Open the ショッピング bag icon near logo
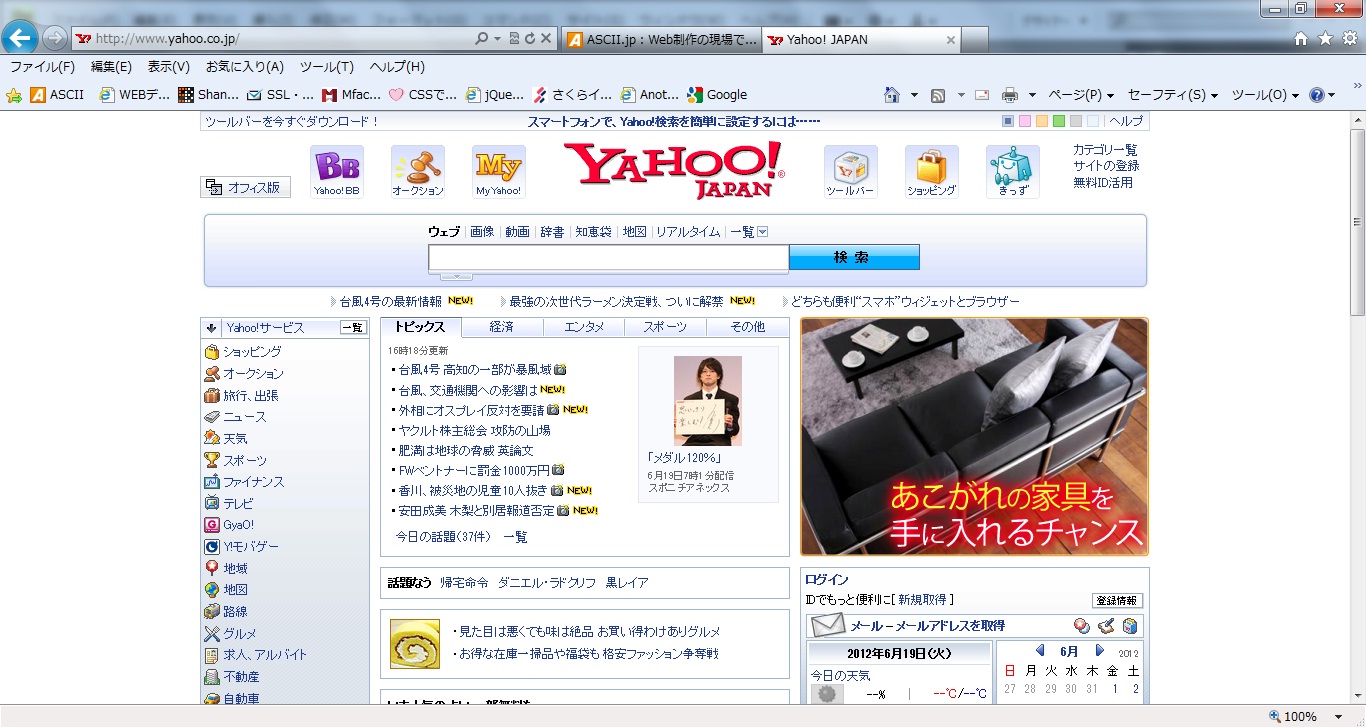 [932, 172]
